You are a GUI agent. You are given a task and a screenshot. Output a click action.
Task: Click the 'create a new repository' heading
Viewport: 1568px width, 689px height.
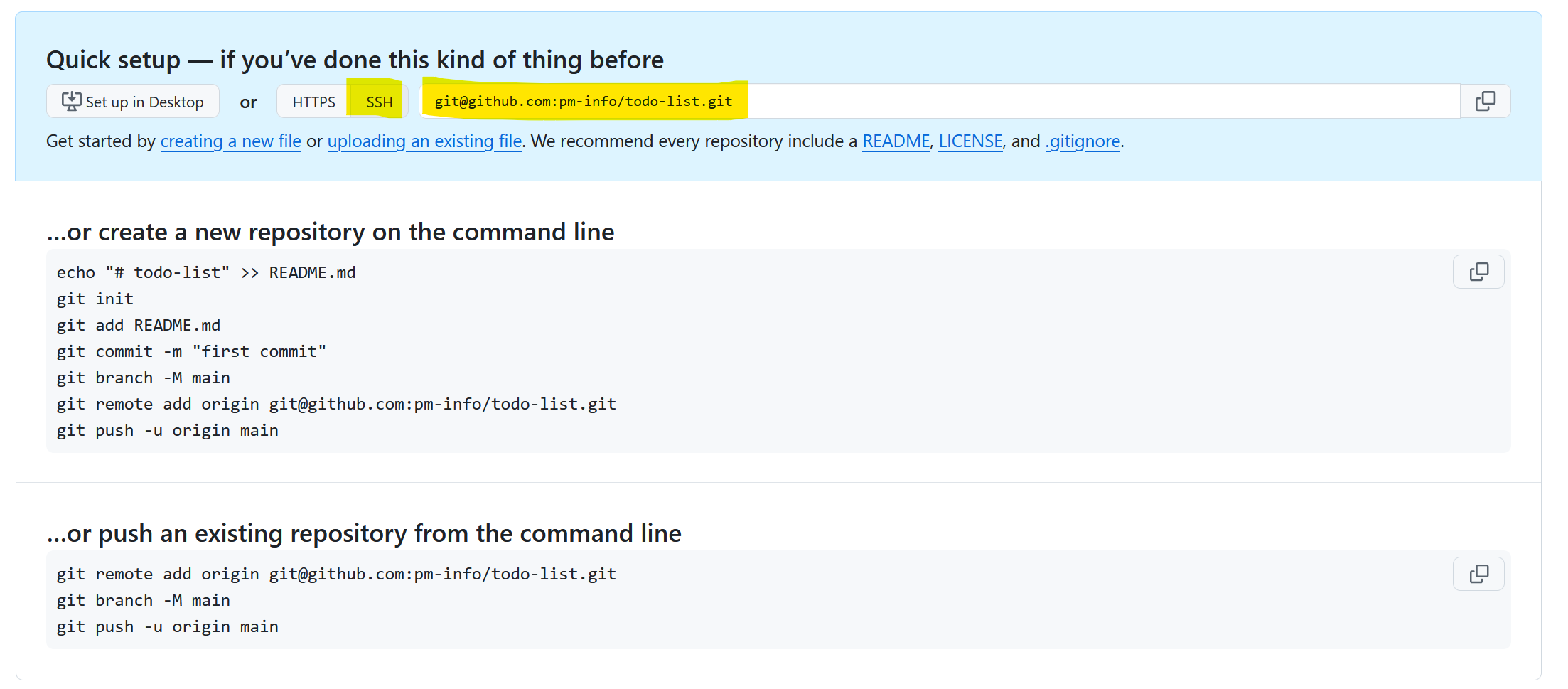coord(331,233)
